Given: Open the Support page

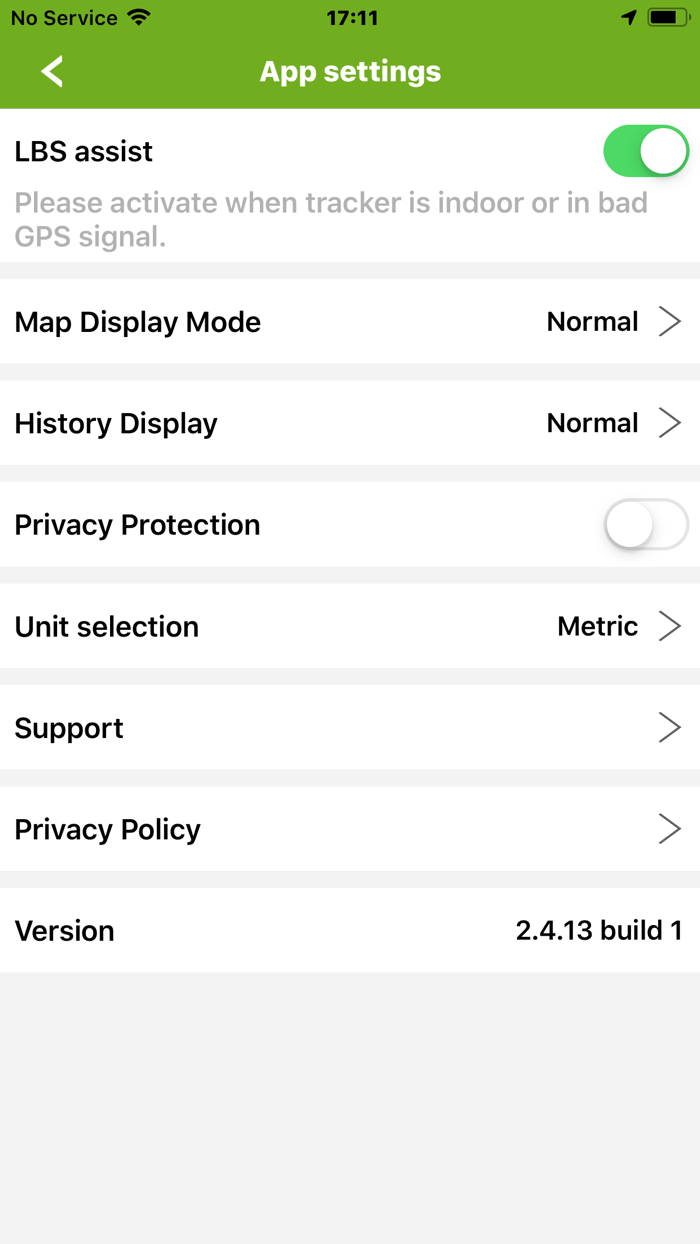Looking at the screenshot, I should (x=350, y=727).
